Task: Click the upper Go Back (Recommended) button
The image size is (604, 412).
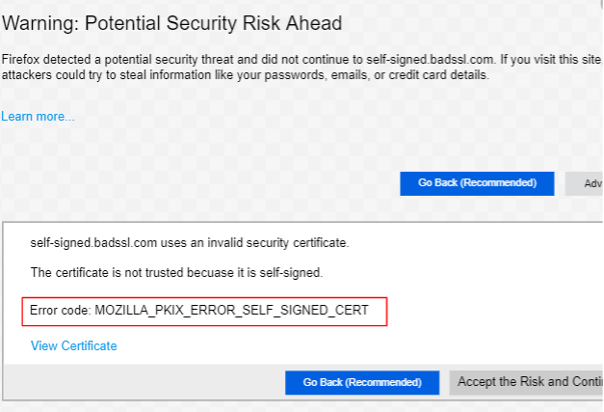Action: (477, 183)
